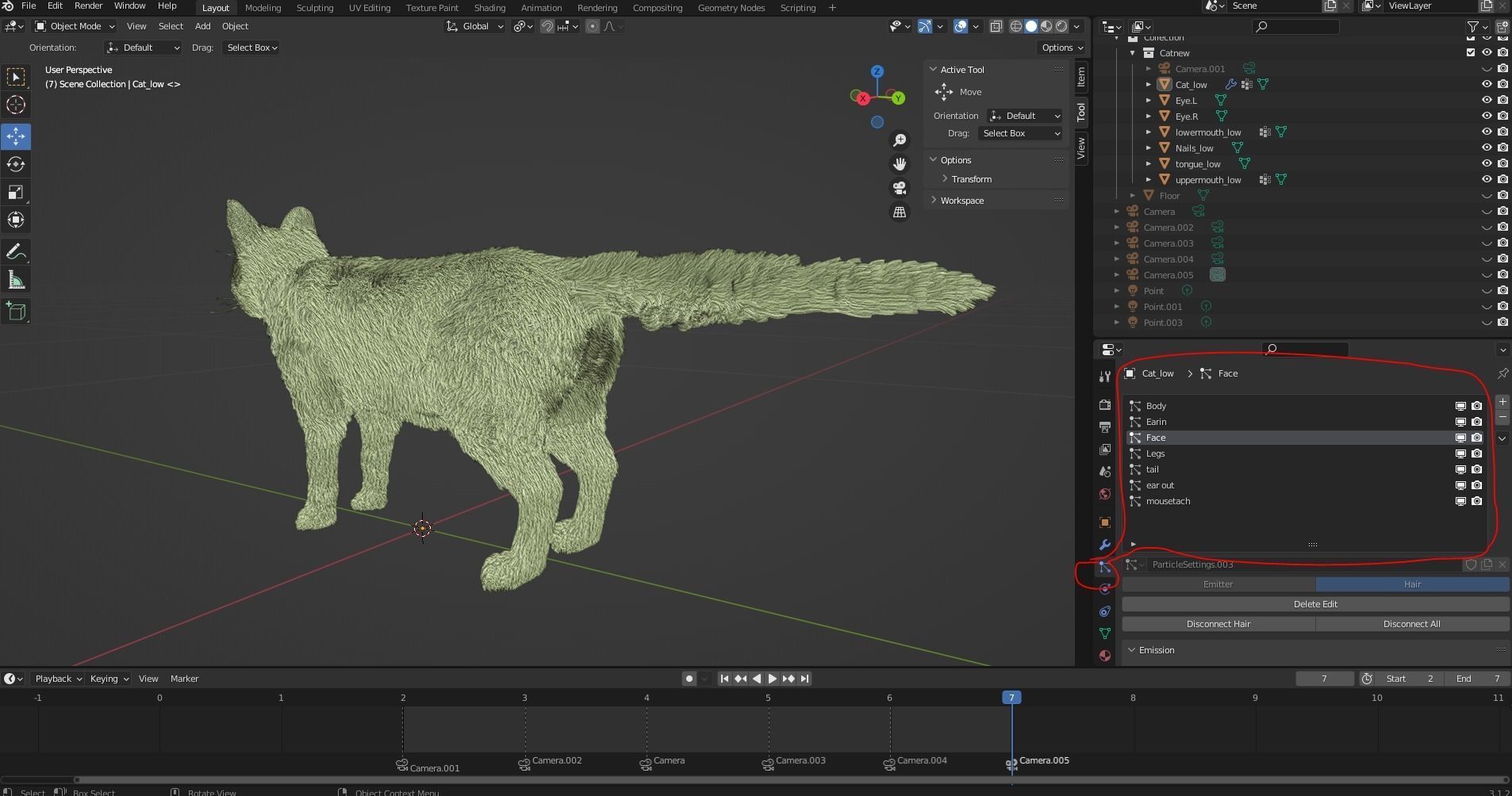Open the Object Data properties tab
The image size is (1512, 796).
pos(1104,633)
